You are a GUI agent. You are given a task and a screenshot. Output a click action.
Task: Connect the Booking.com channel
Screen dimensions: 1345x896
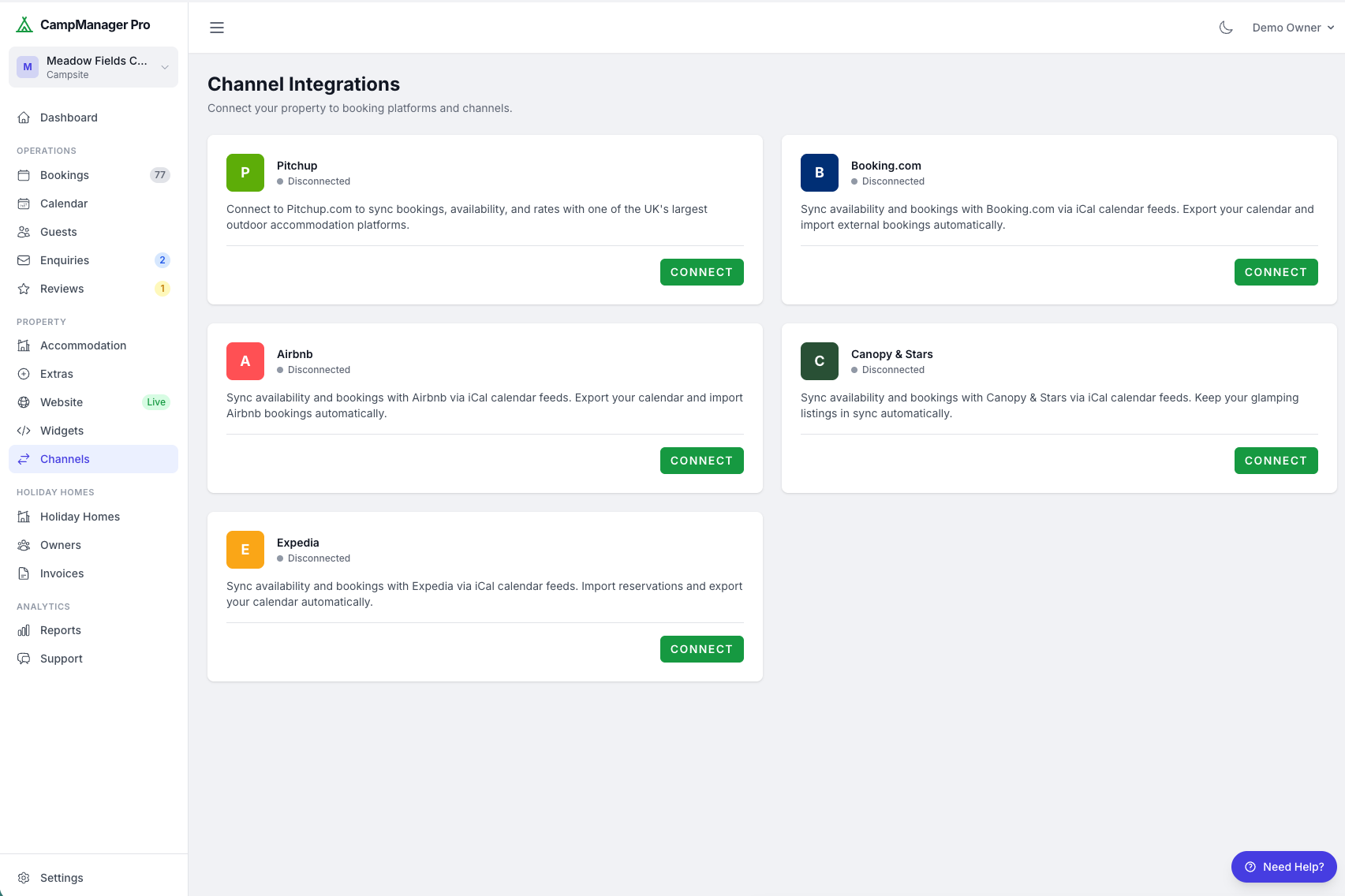point(1276,272)
